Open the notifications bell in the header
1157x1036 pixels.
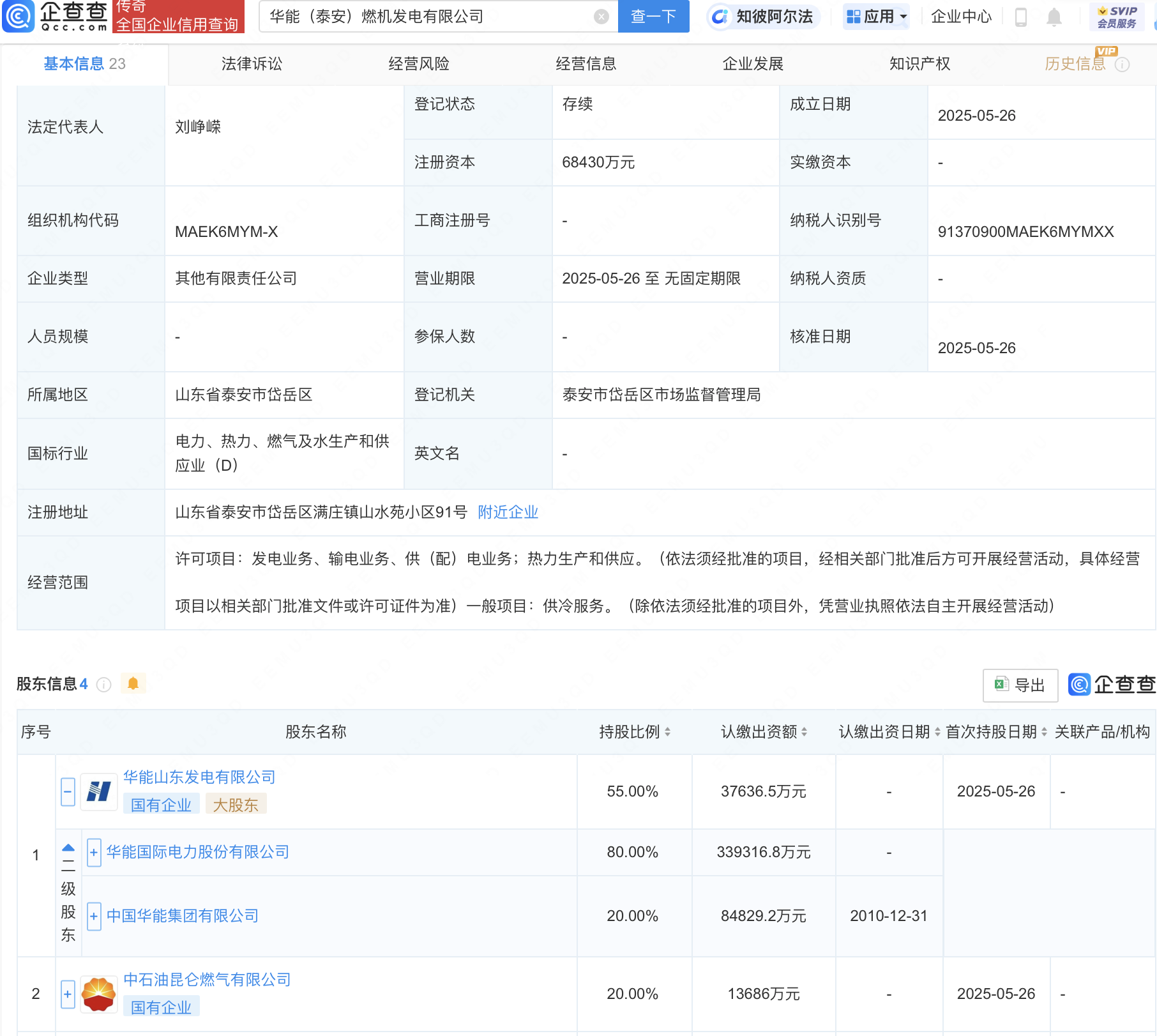[x=1054, y=17]
